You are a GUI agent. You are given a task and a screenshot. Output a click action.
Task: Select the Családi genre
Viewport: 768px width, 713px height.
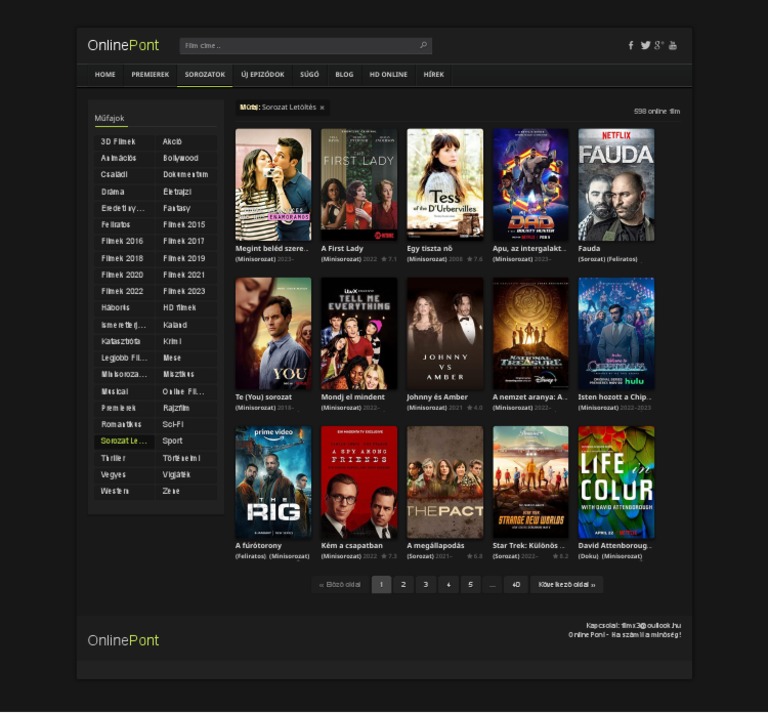click(124, 175)
